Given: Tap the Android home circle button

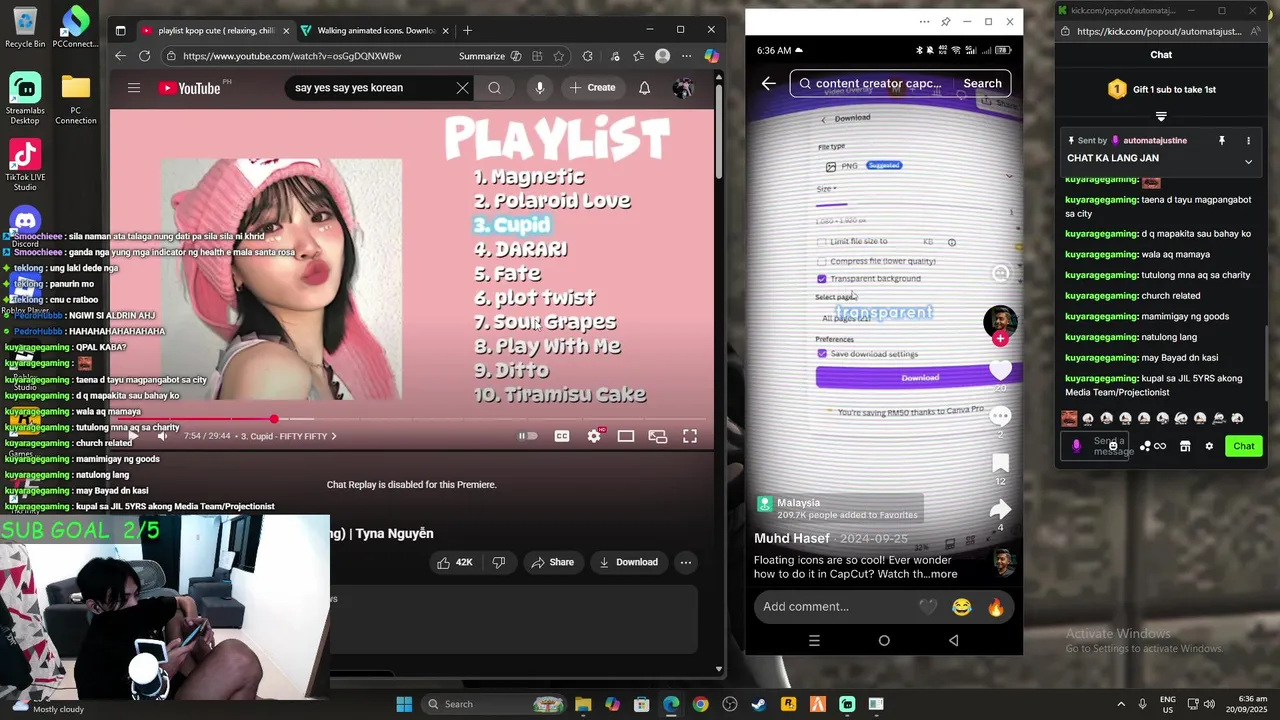Looking at the screenshot, I should pos(884,640).
